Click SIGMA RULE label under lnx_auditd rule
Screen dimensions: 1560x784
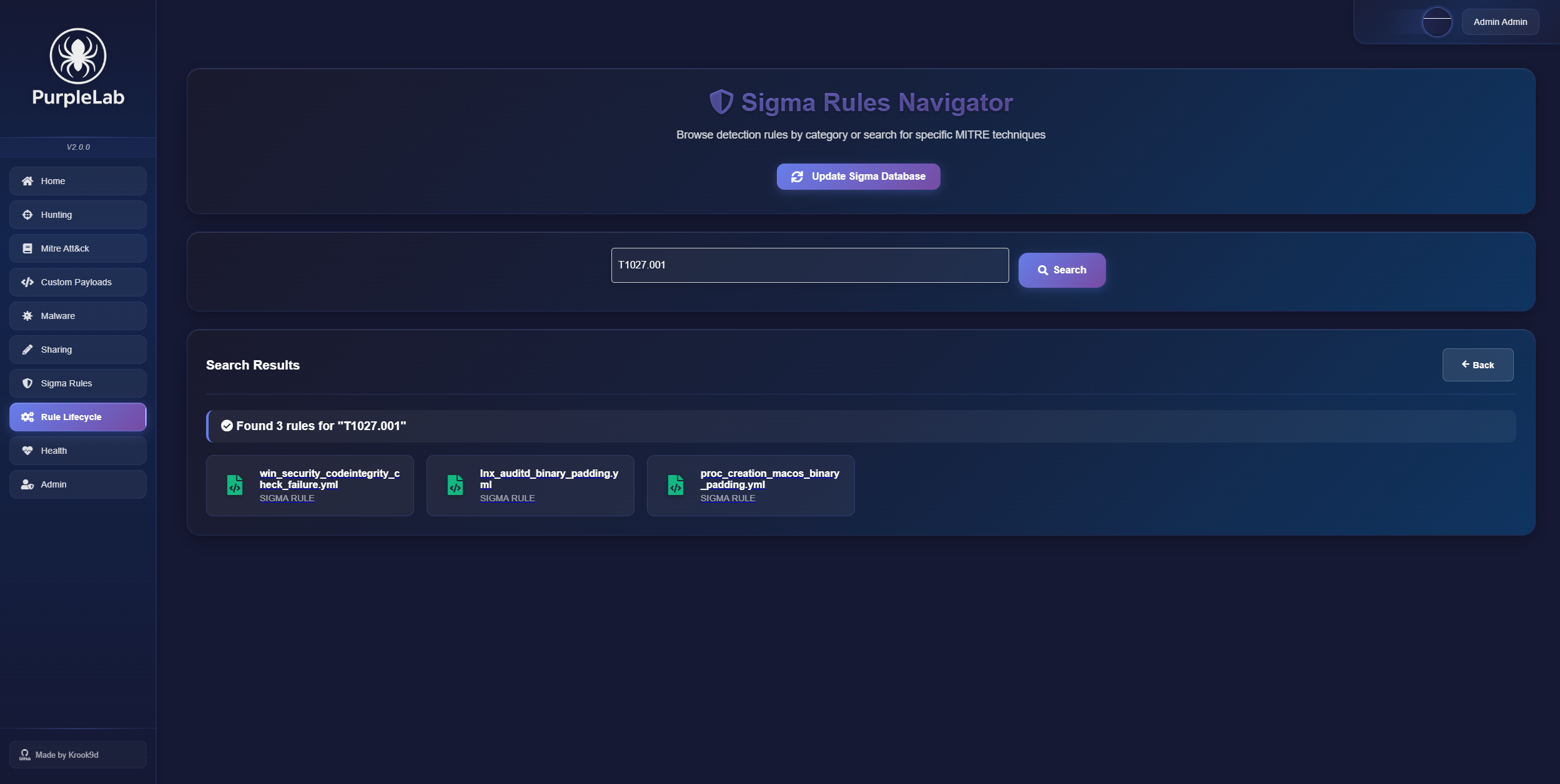[x=508, y=498]
